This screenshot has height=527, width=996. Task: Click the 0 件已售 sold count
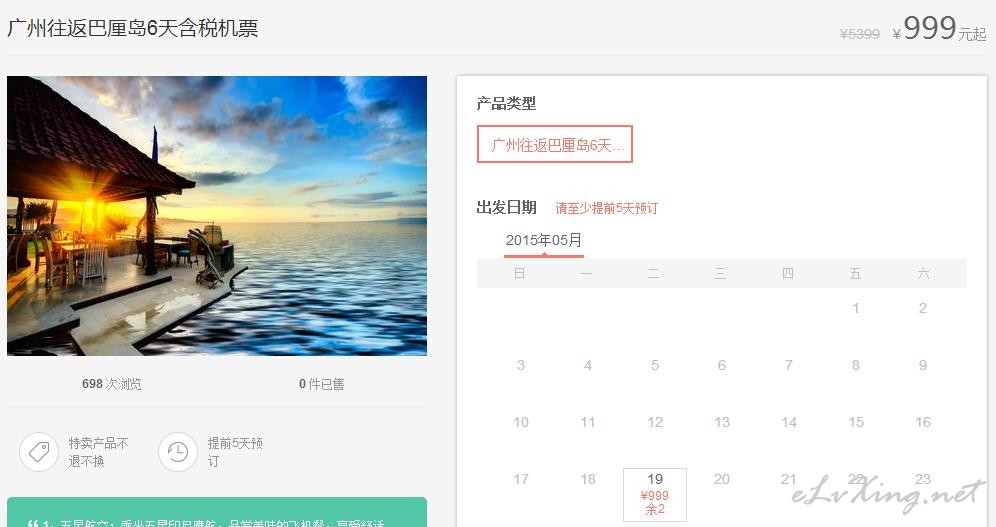tap(321, 384)
